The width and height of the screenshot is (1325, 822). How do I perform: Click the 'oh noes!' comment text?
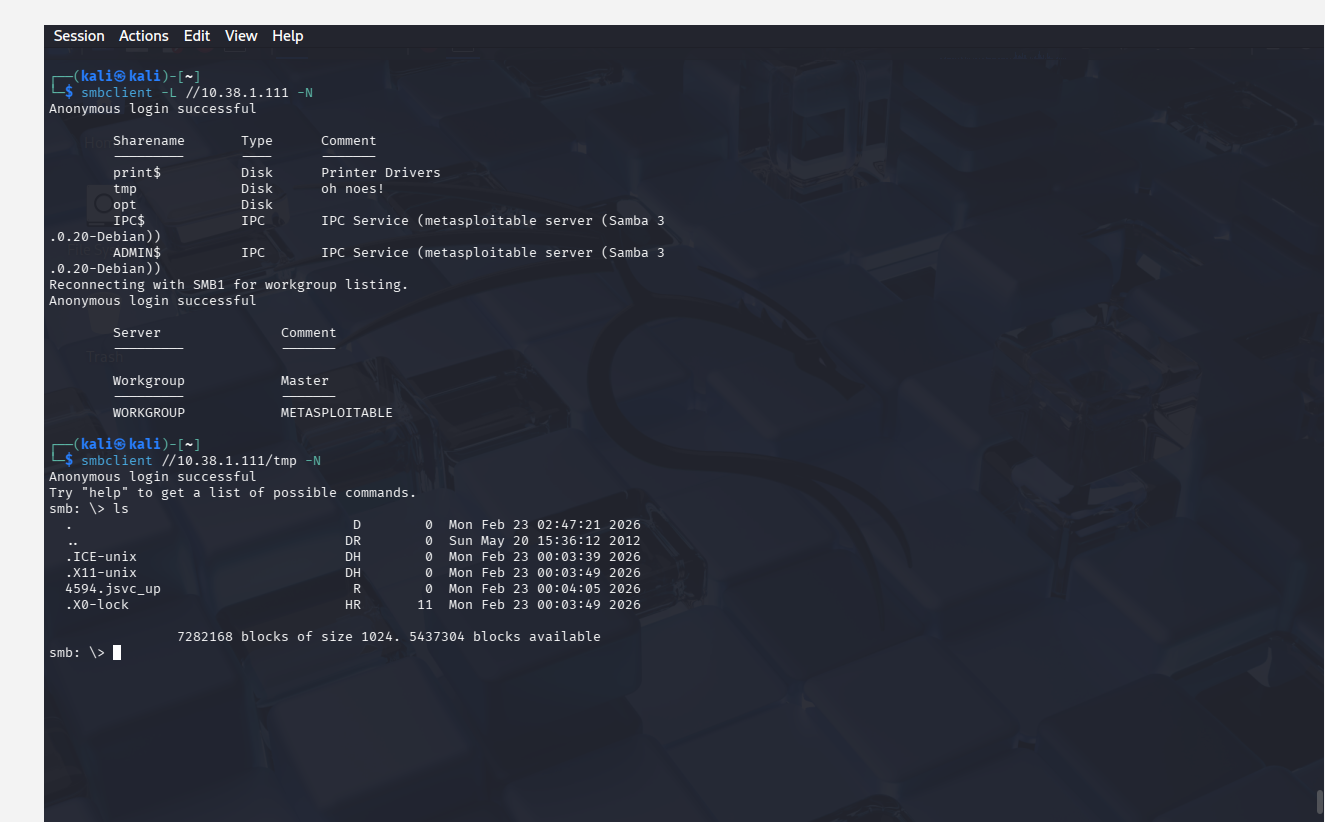click(x=352, y=189)
